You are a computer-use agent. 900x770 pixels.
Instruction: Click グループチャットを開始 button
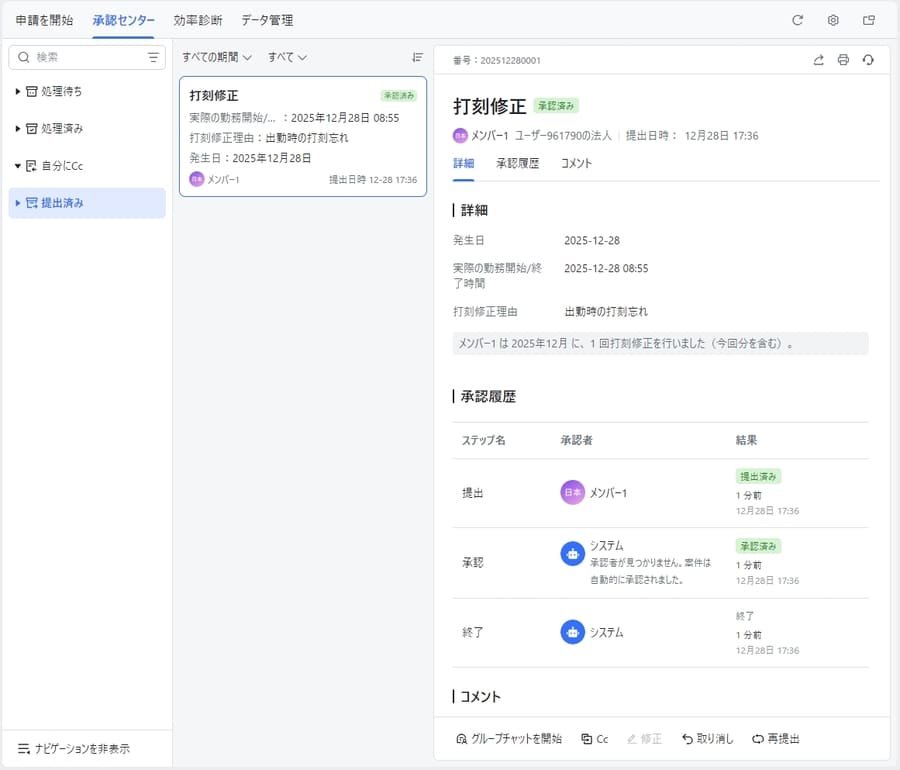509,739
